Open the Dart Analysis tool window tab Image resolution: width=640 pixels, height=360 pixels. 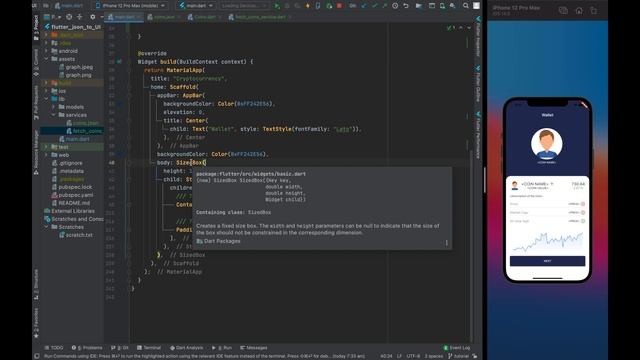pos(187,348)
